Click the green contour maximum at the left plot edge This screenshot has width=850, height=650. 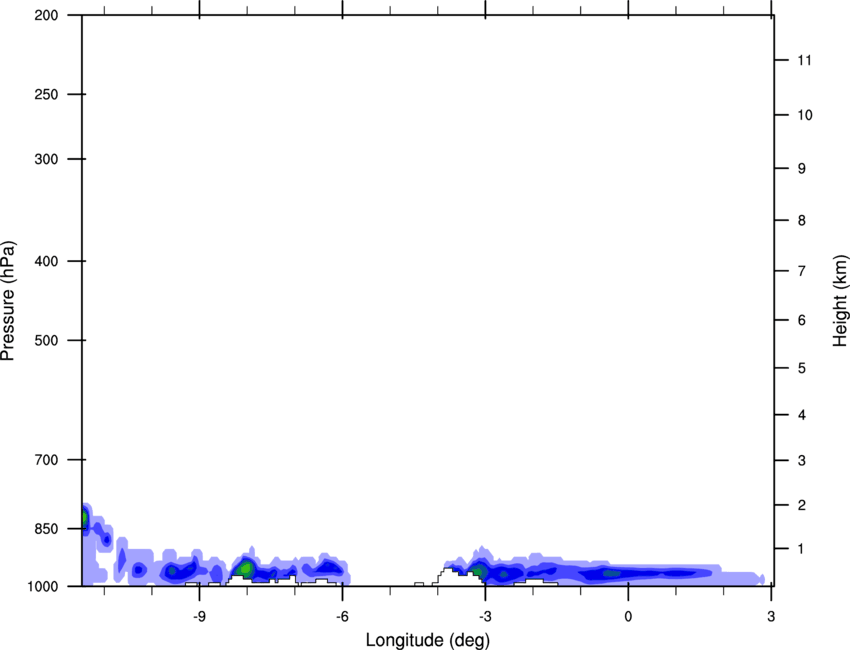85,519
